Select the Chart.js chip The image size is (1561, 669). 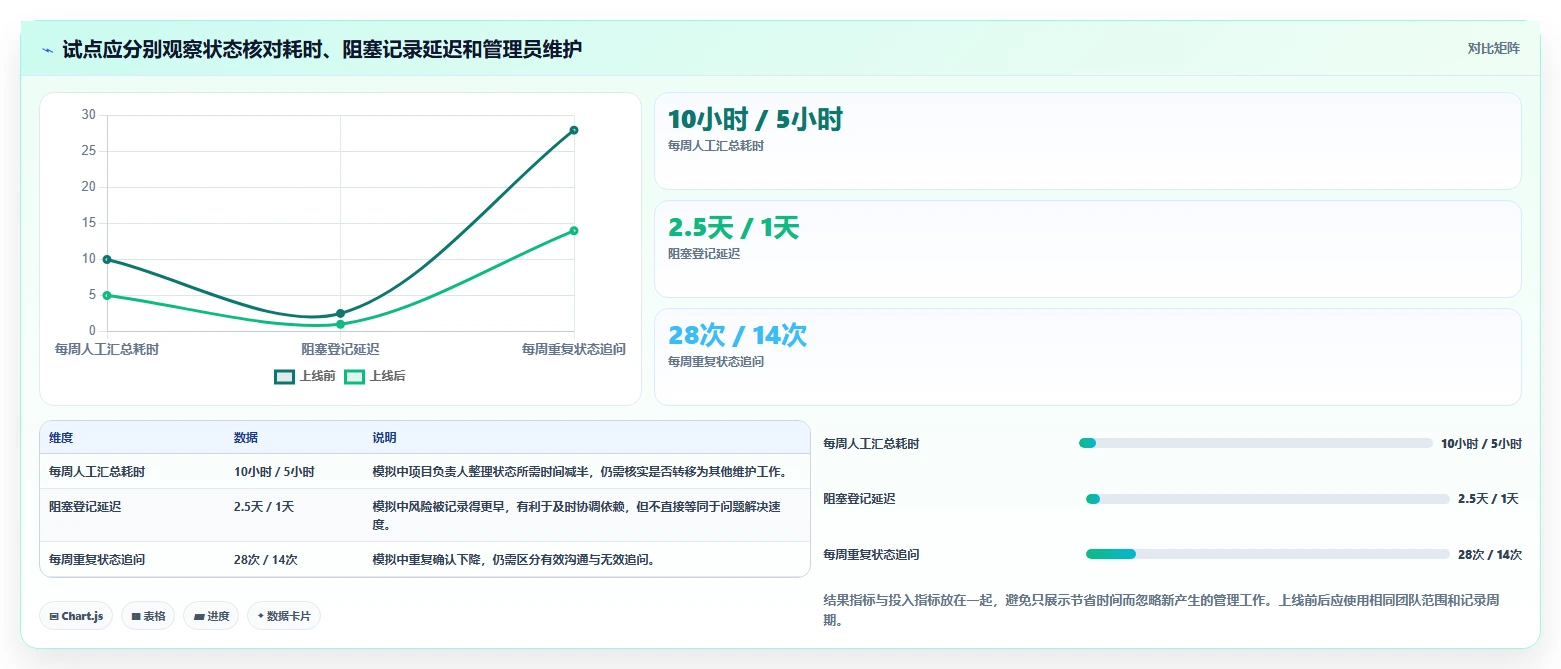[77, 616]
